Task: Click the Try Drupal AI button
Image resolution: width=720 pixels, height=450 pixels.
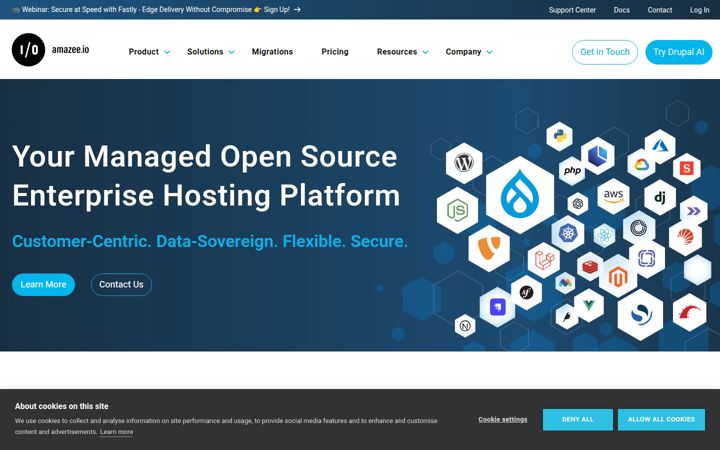Action: (679, 52)
